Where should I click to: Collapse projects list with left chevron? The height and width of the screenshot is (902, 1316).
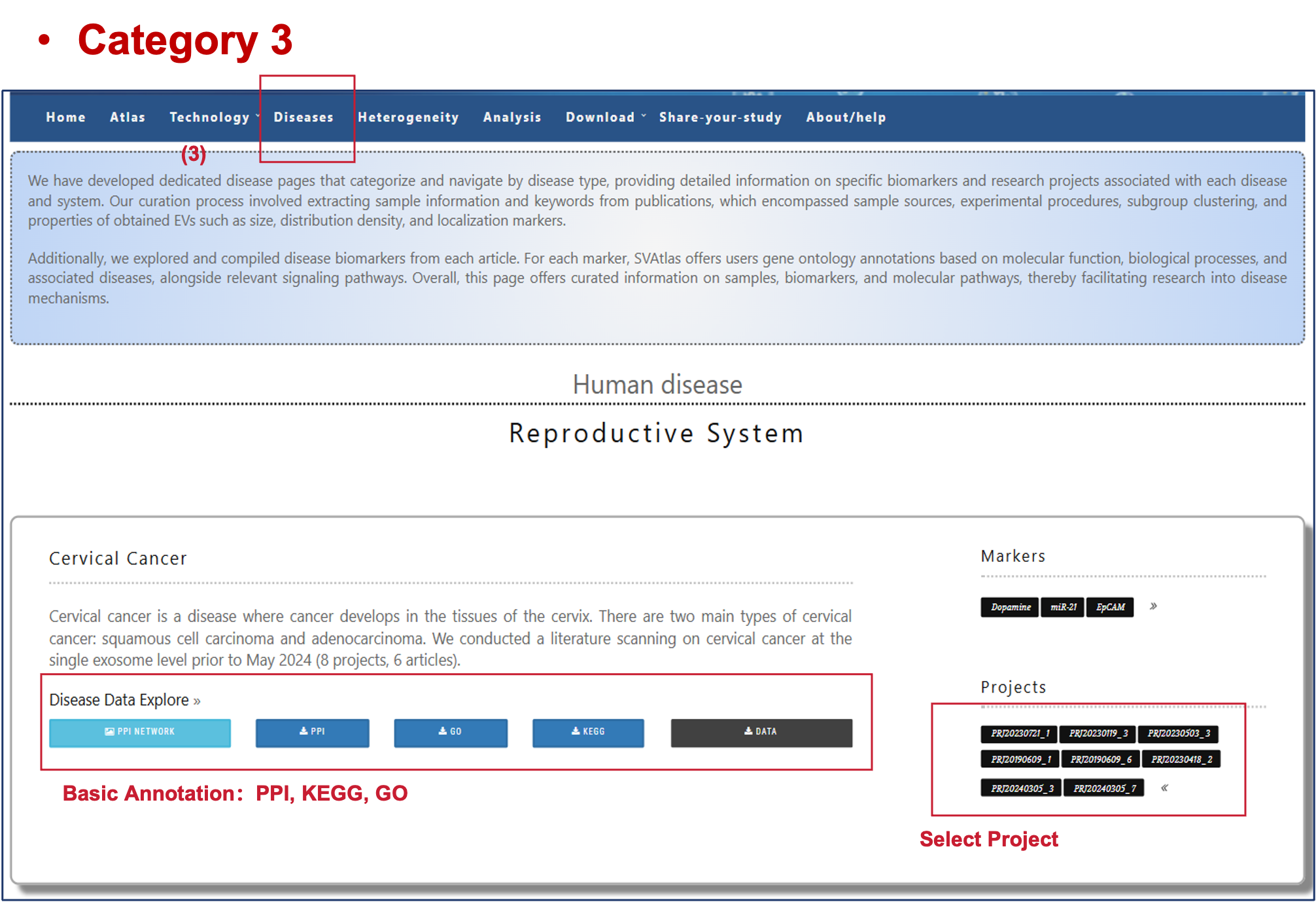(x=1164, y=788)
